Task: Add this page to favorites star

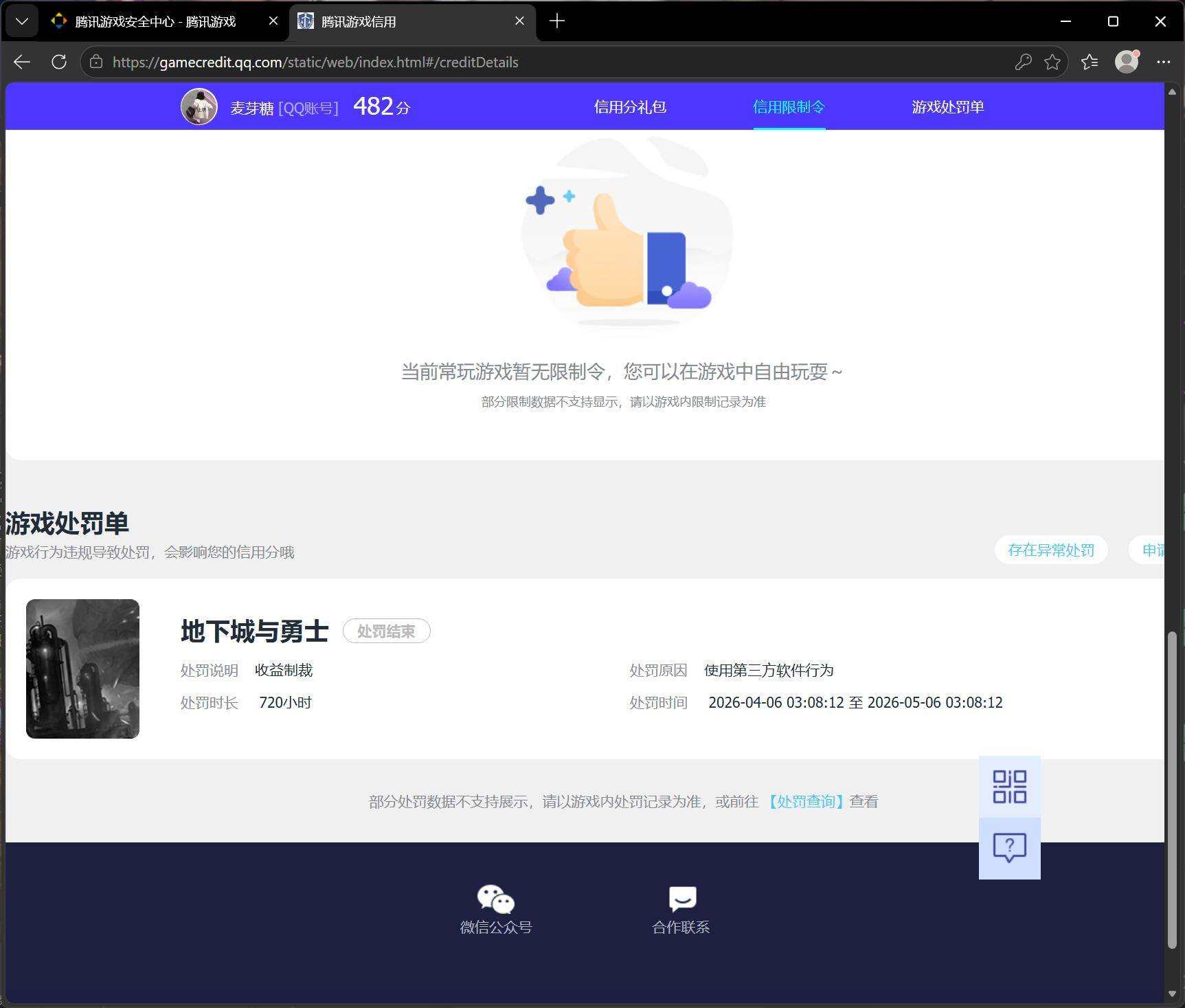Action: [x=1052, y=62]
